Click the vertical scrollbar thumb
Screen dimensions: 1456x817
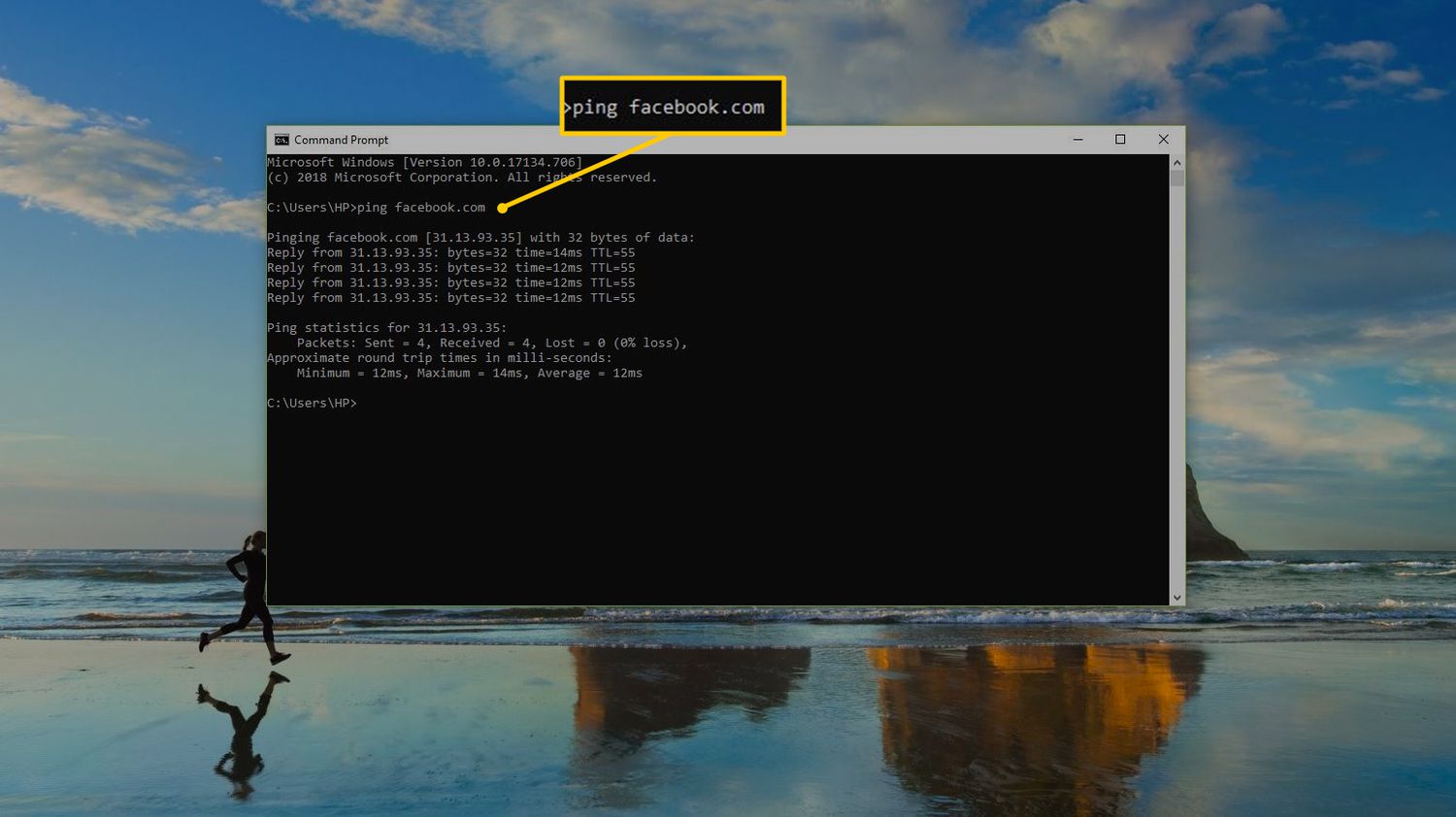[x=1177, y=179]
